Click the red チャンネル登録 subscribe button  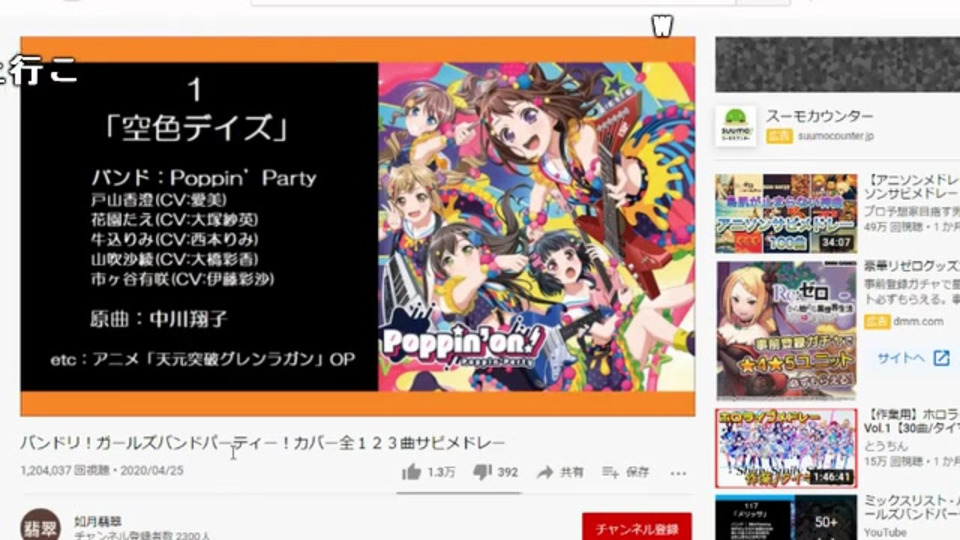click(637, 527)
